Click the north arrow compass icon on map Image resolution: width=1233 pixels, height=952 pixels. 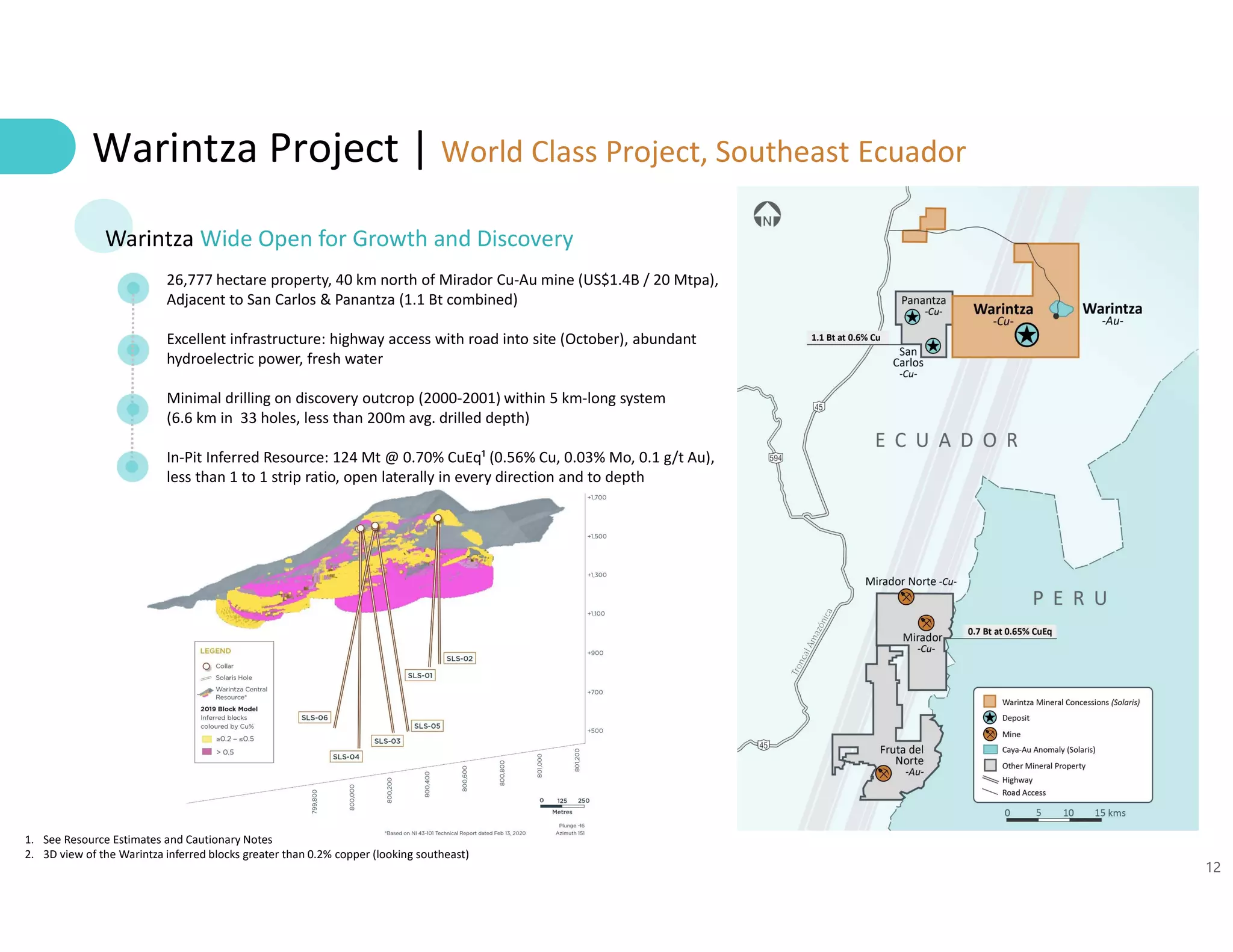coord(767,215)
